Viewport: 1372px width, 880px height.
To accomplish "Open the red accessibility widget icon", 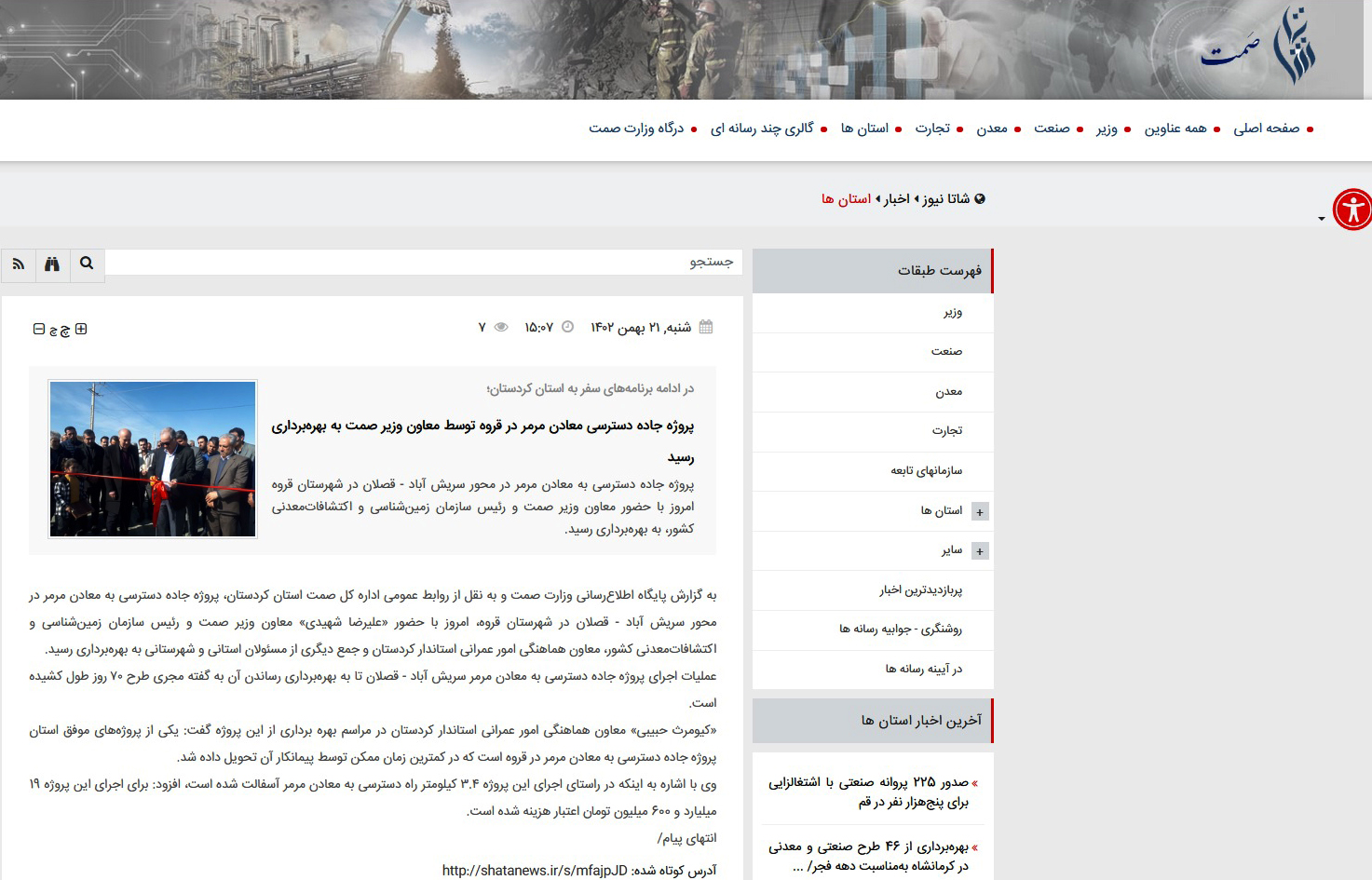I will coord(1352,210).
